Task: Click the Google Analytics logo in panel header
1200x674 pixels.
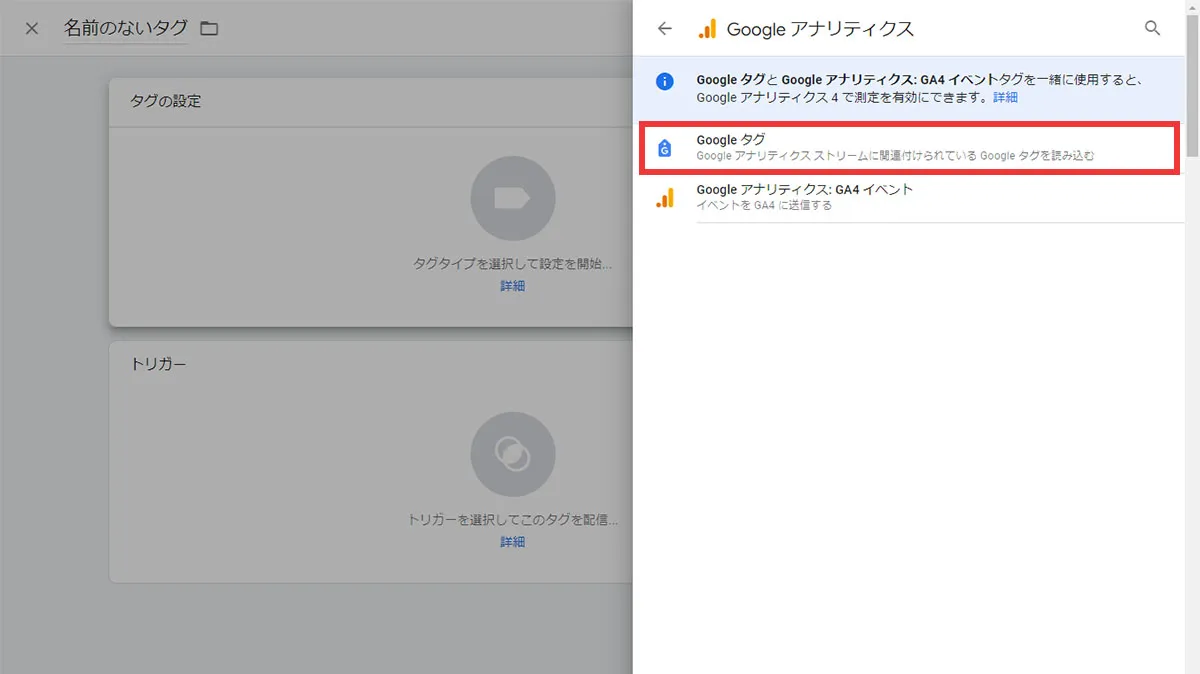Action: click(709, 29)
